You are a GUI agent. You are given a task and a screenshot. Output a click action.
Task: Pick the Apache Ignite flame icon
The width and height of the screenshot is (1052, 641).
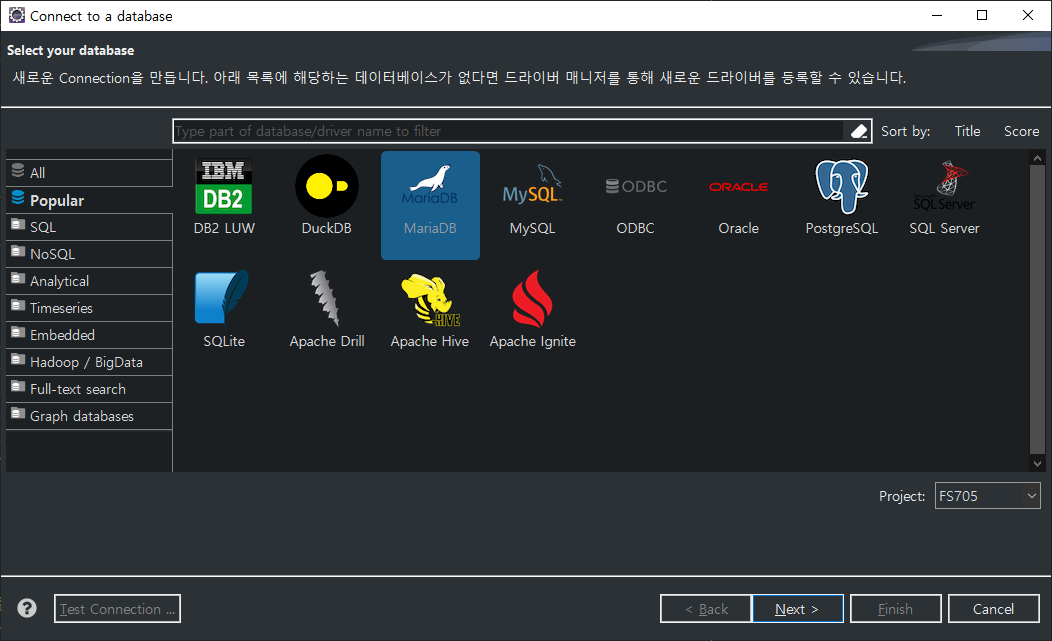pyautogui.click(x=533, y=299)
